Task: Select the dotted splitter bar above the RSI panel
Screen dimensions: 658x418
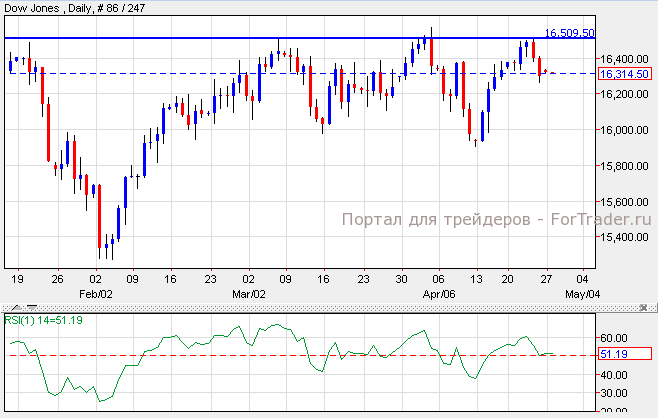Action: coord(329,308)
